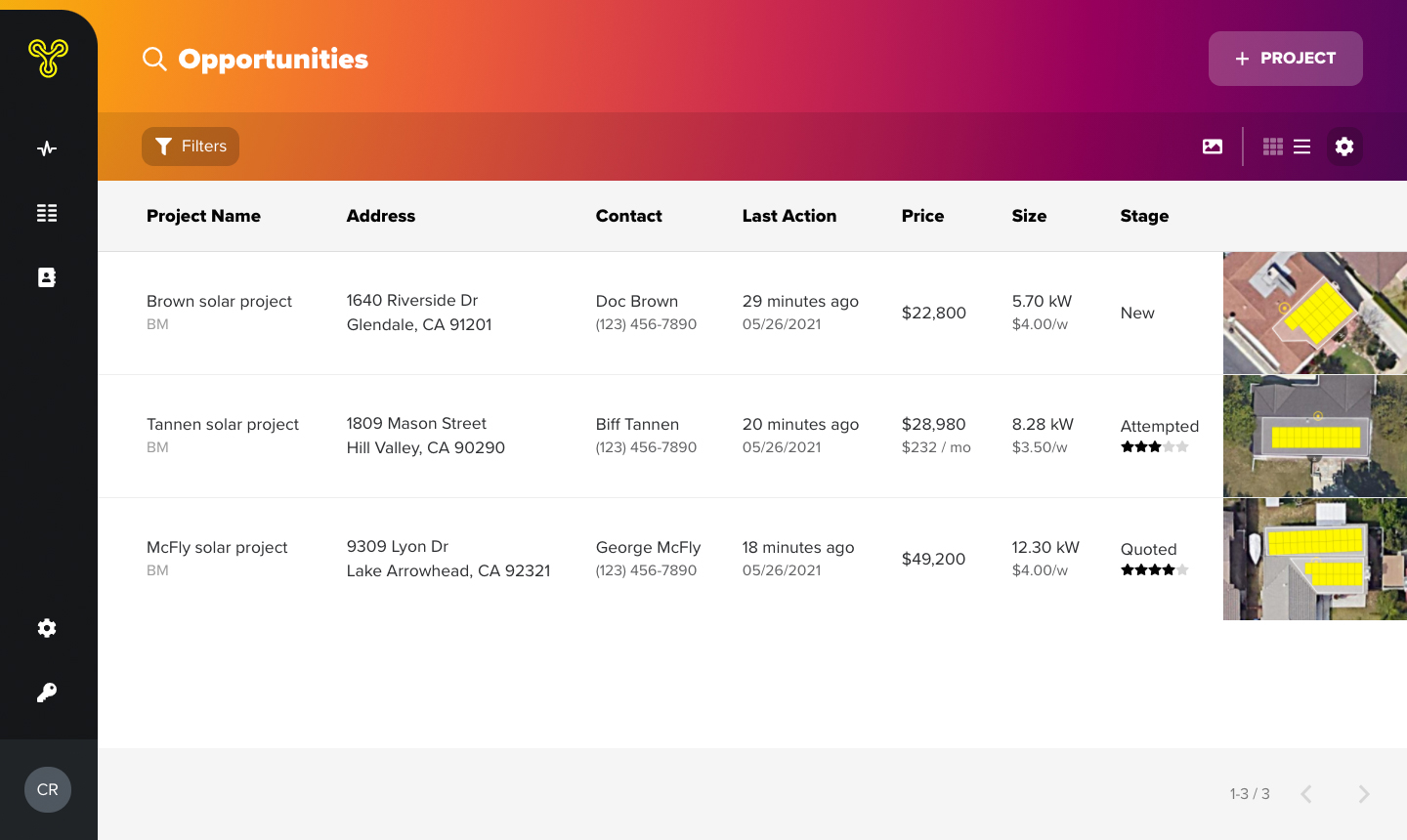Sort the table by the Price column
Image resolution: width=1407 pixels, height=840 pixels.
[922, 216]
